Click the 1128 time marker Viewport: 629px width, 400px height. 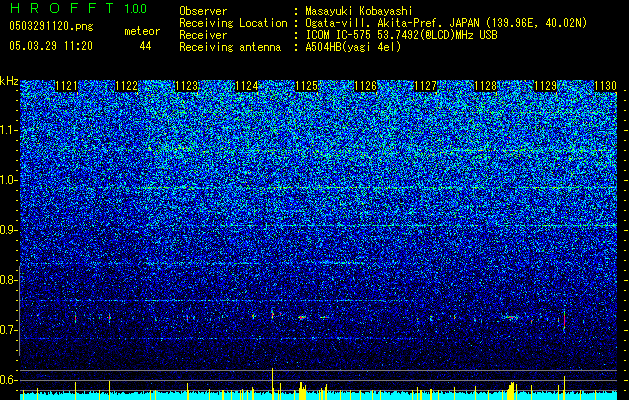[x=485, y=86]
